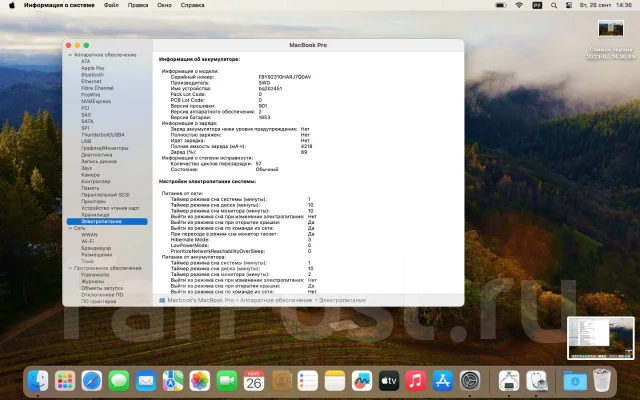Open Apple TV app in Dock

[x=389, y=381]
